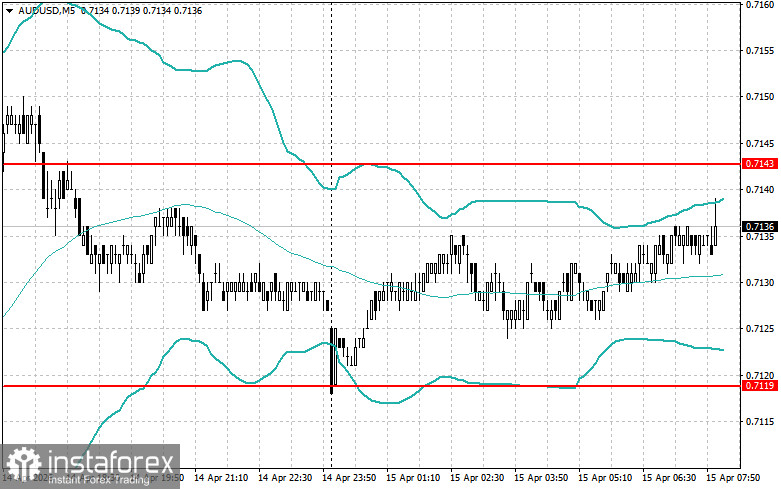Screen dimensions: 781x489
Task: Click the 0.7155 price scale value
Action: (x=760, y=51)
